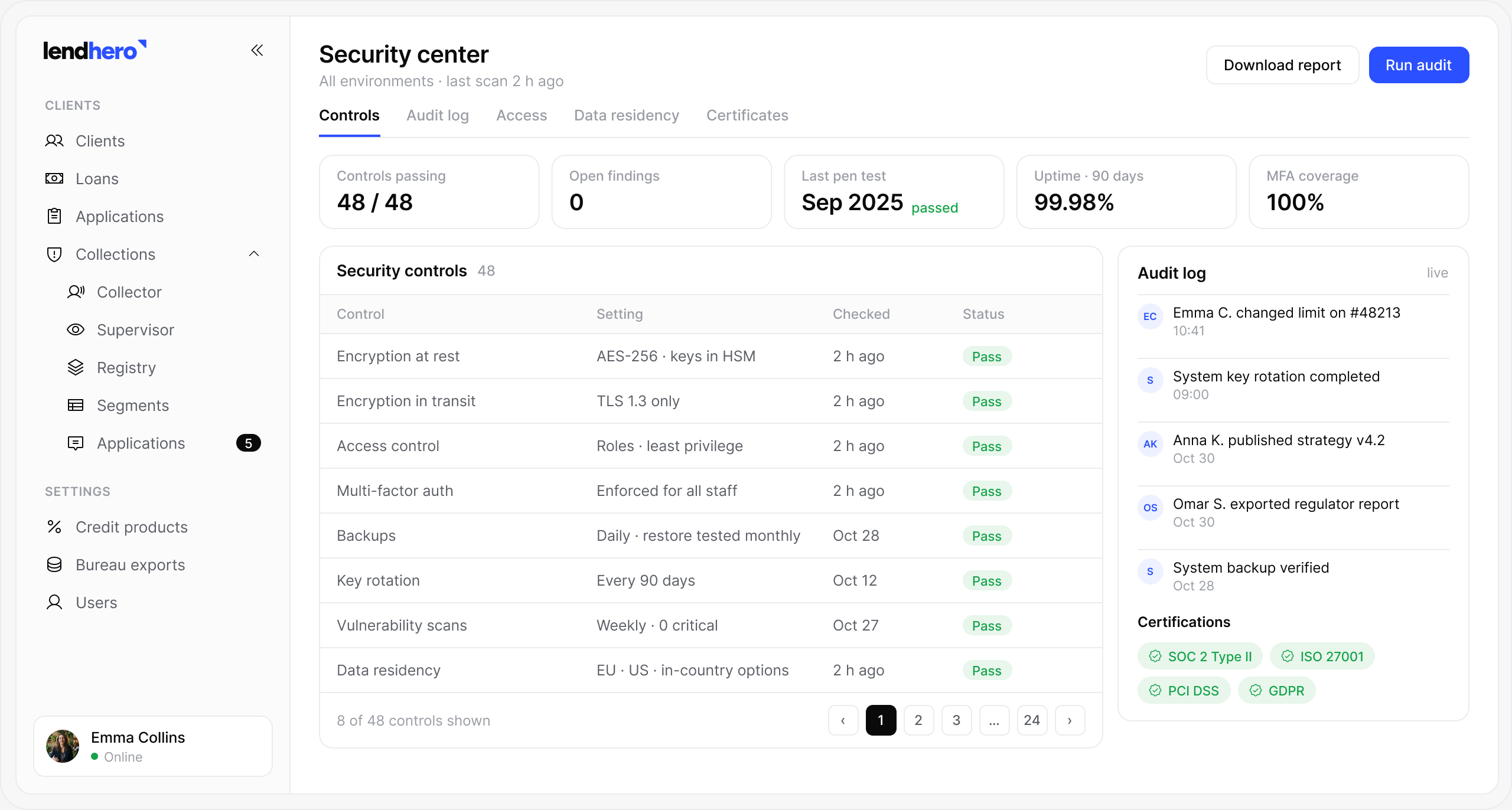
Task: Open Emma Collins profile avatar
Action: point(63,746)
